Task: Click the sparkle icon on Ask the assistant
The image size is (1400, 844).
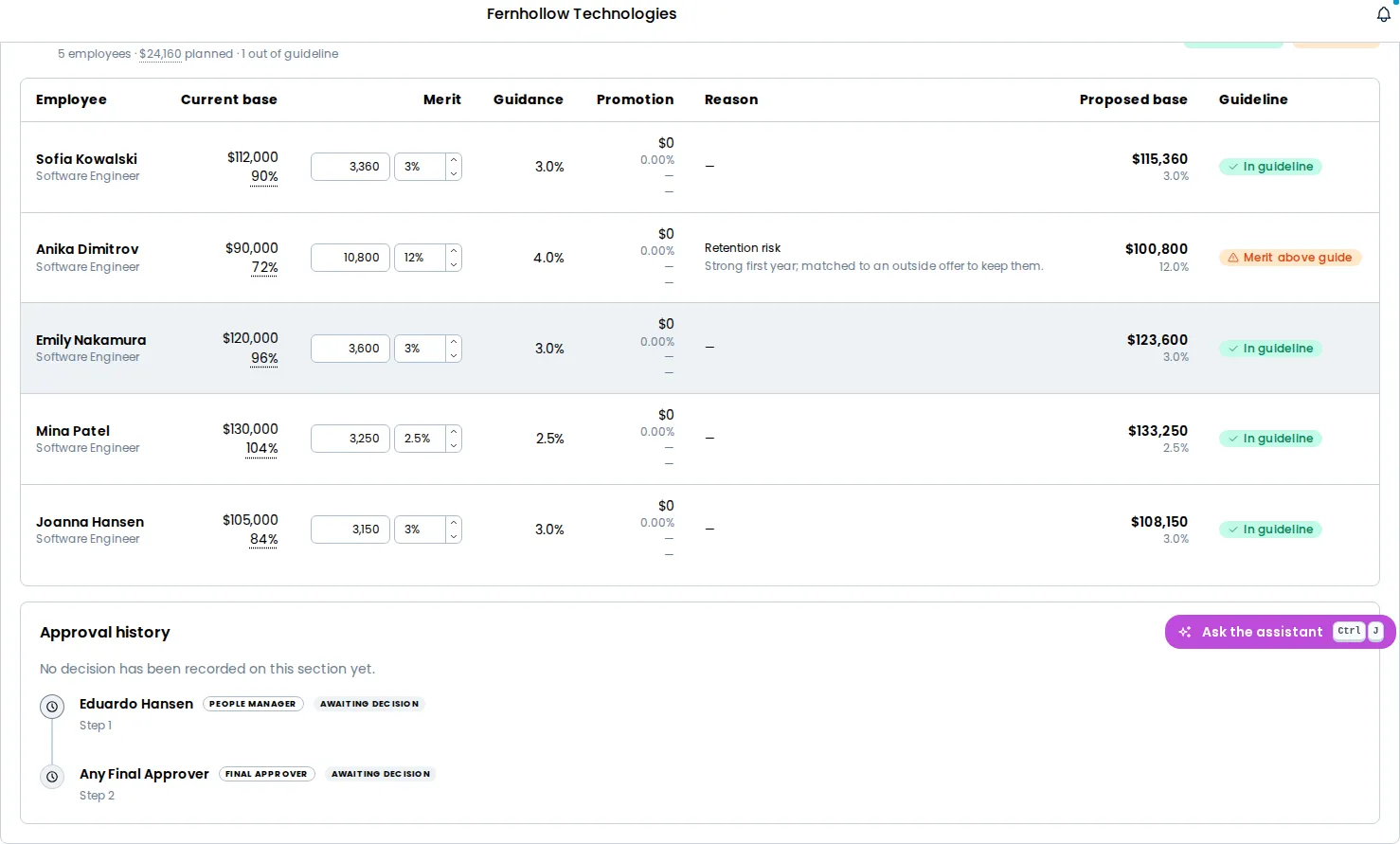Action: [1185, 632]
